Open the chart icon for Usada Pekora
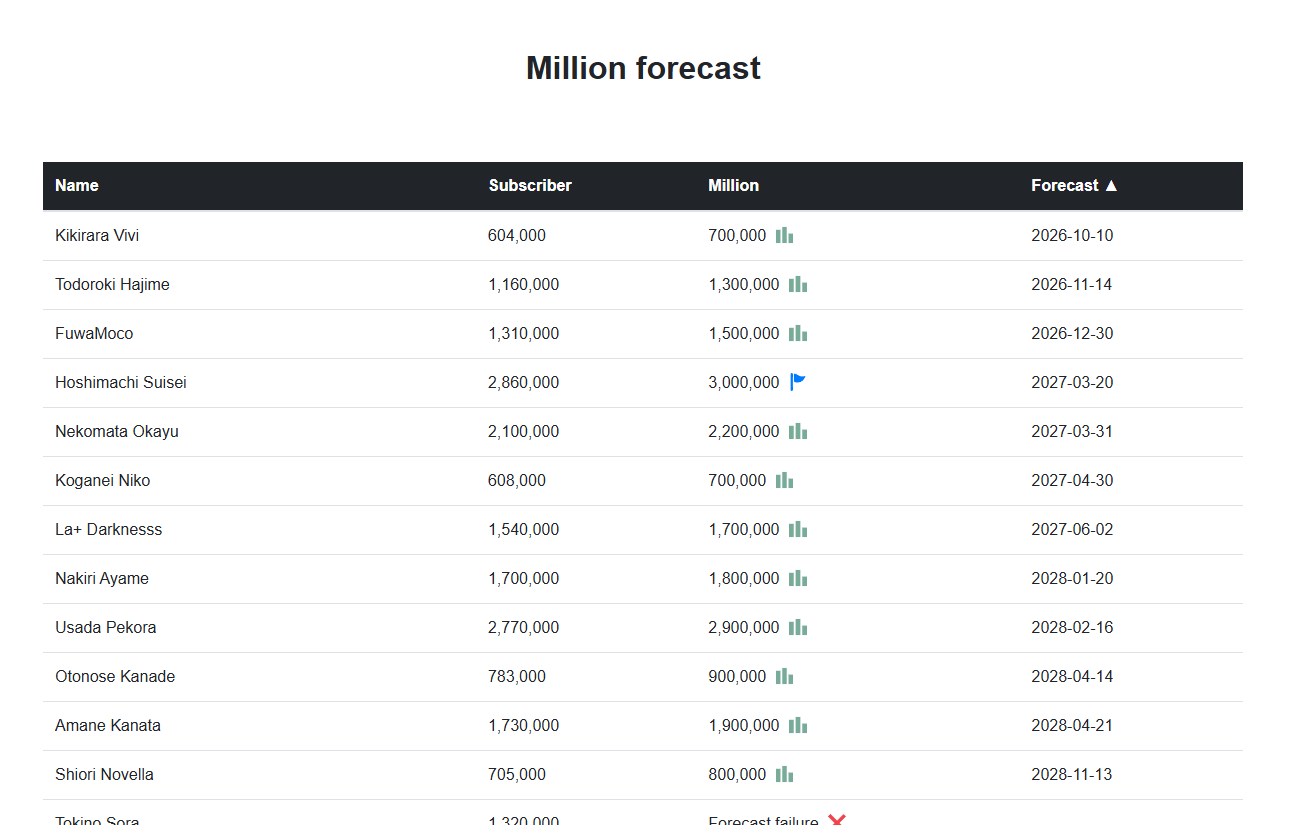1315x825 pixels. (x=798, y=628)
